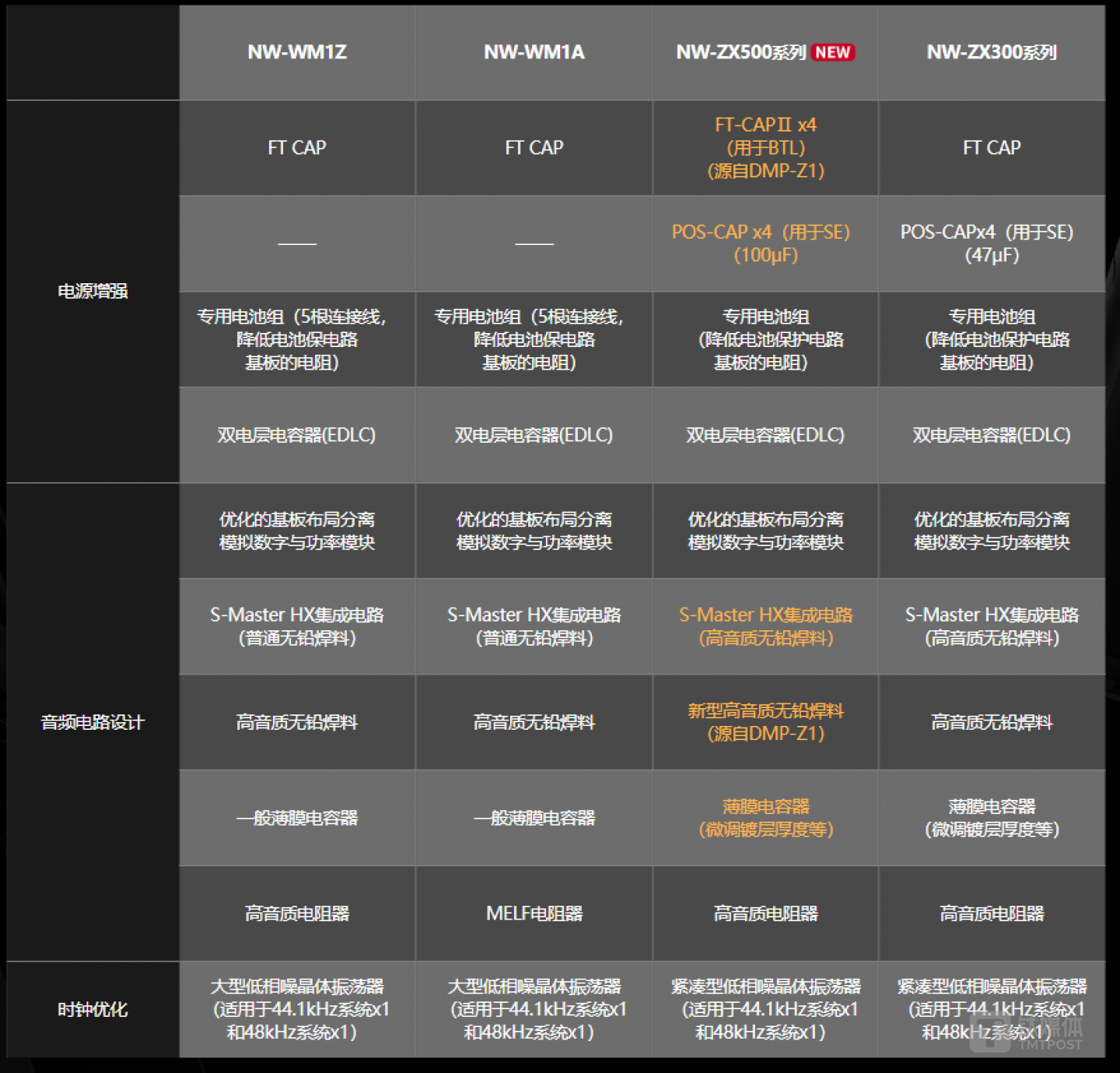This screenshot has height=1073, width=1120.
Task: Select S-Master HX集成电路 cell under NW-ZX300系列
Action: pyautogui.click(x=992, y=626)
